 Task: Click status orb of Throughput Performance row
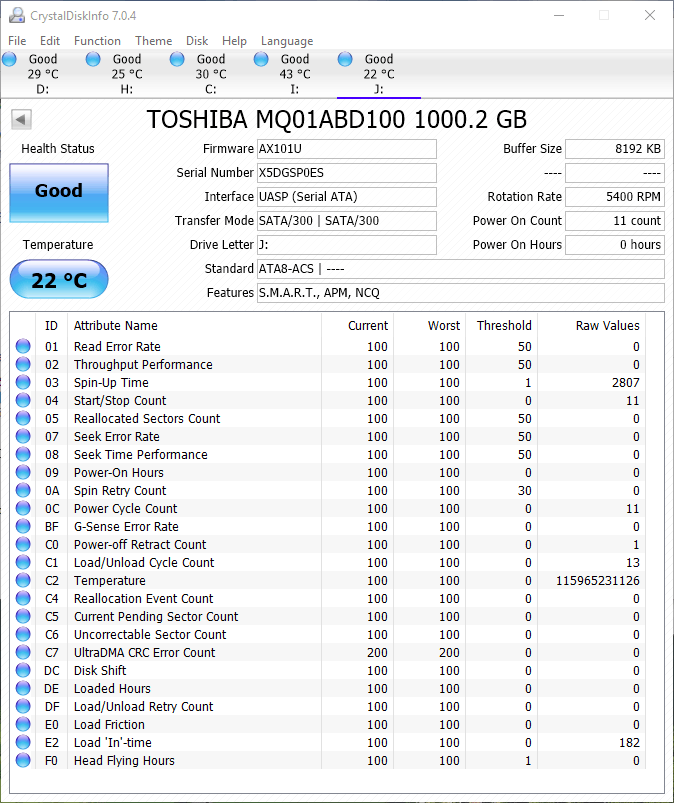23,364
